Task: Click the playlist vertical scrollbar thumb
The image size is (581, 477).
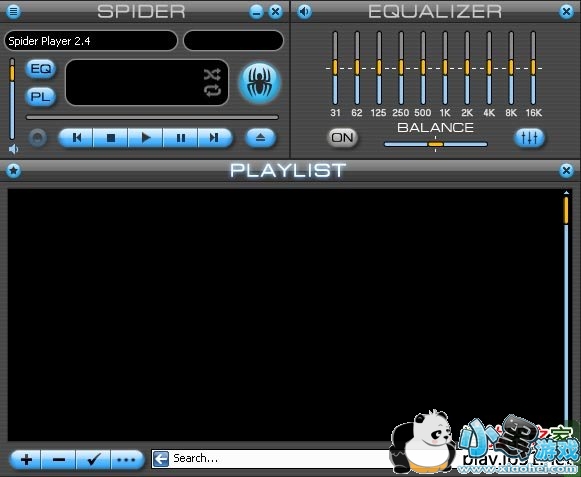Action: [566, 211]
